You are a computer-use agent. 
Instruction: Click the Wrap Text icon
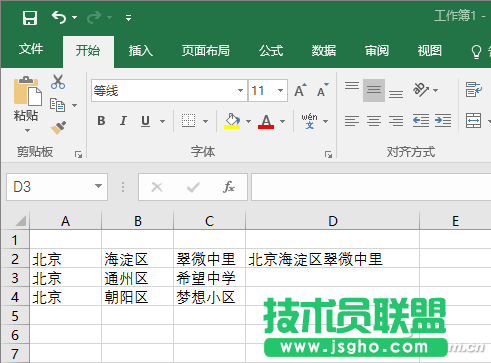pos(474,90)
